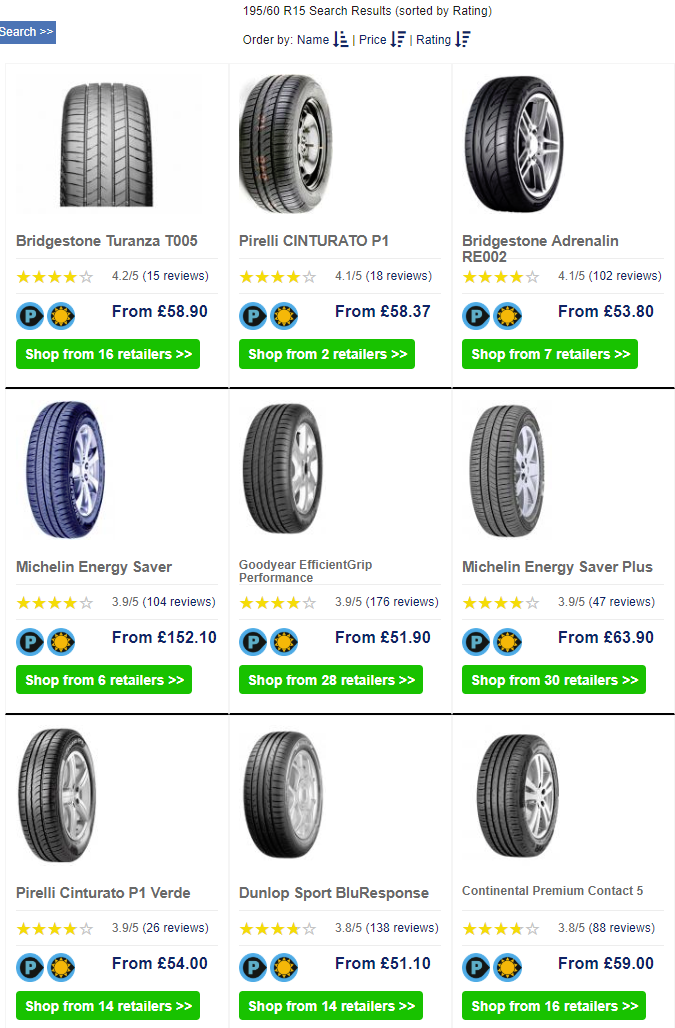Open Goodyear EfficientGrip Performance title link
Screen dimensions: 675x1028
click(305, 571)
